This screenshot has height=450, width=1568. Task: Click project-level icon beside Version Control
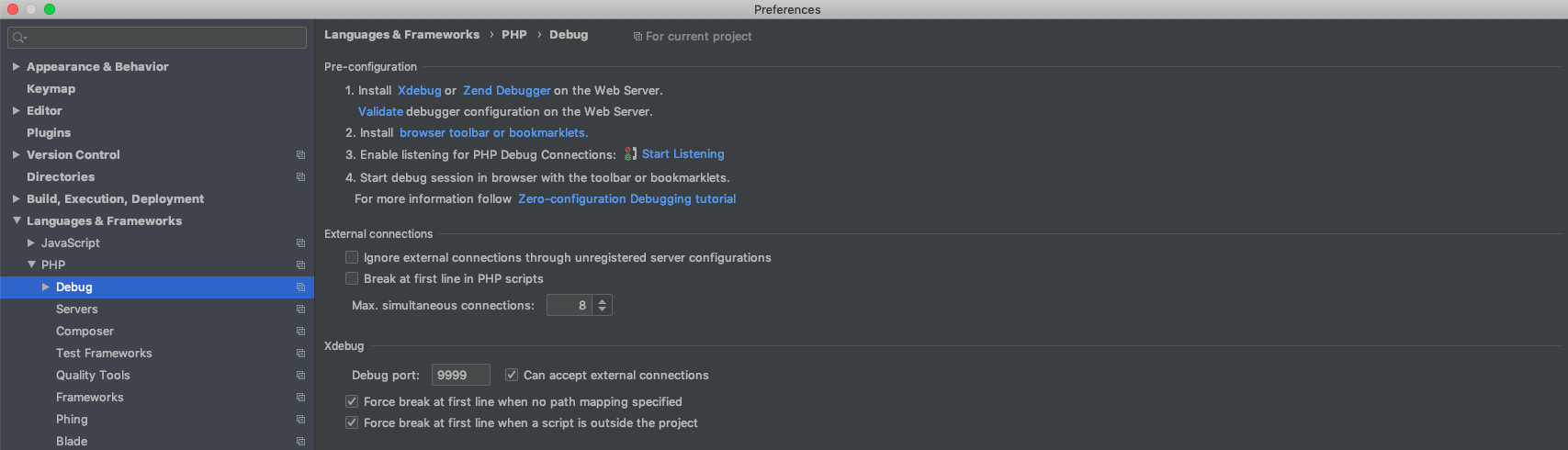[300, 155]
